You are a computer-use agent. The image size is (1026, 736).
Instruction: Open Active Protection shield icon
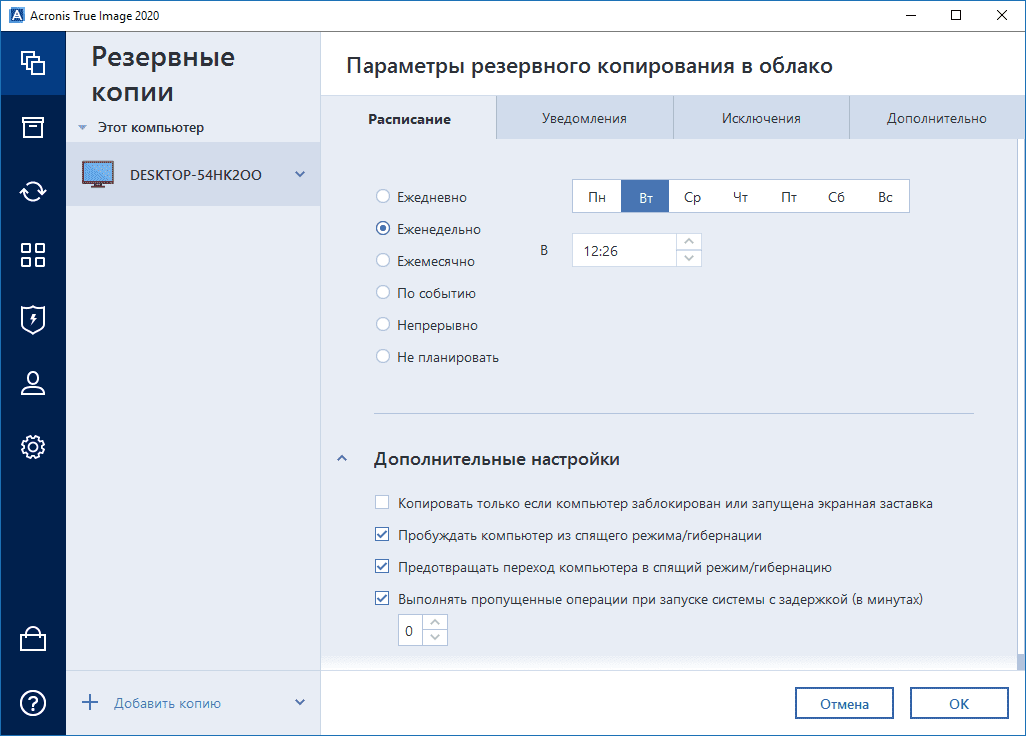(33, 319)
